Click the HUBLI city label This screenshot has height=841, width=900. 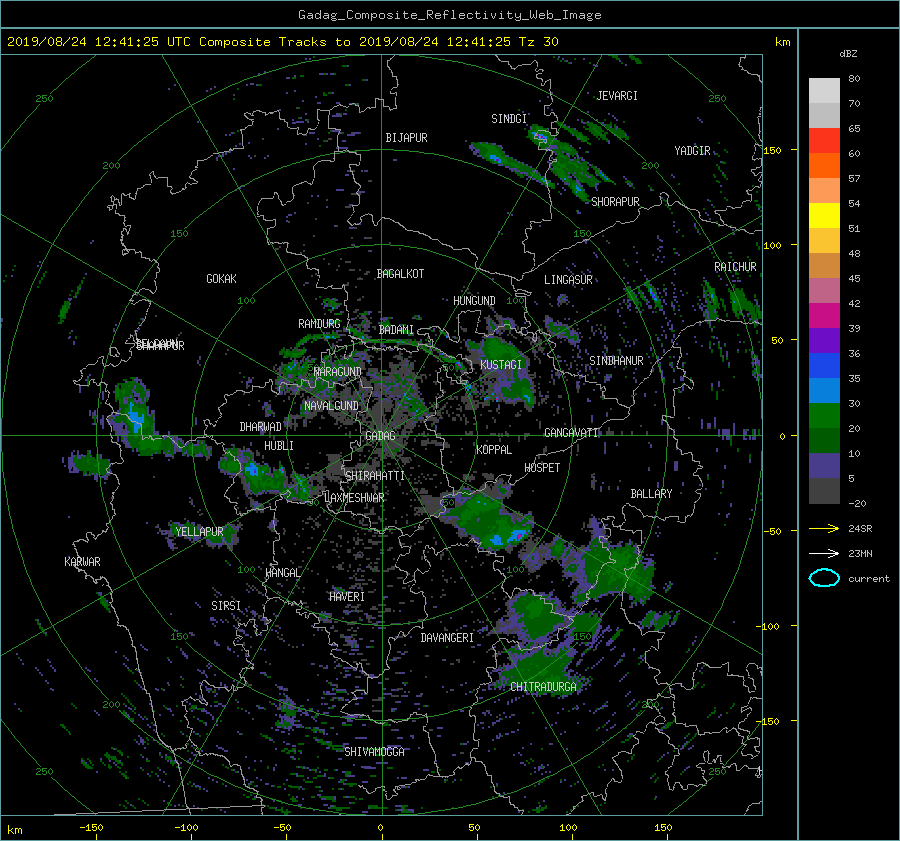coord(279,446)
